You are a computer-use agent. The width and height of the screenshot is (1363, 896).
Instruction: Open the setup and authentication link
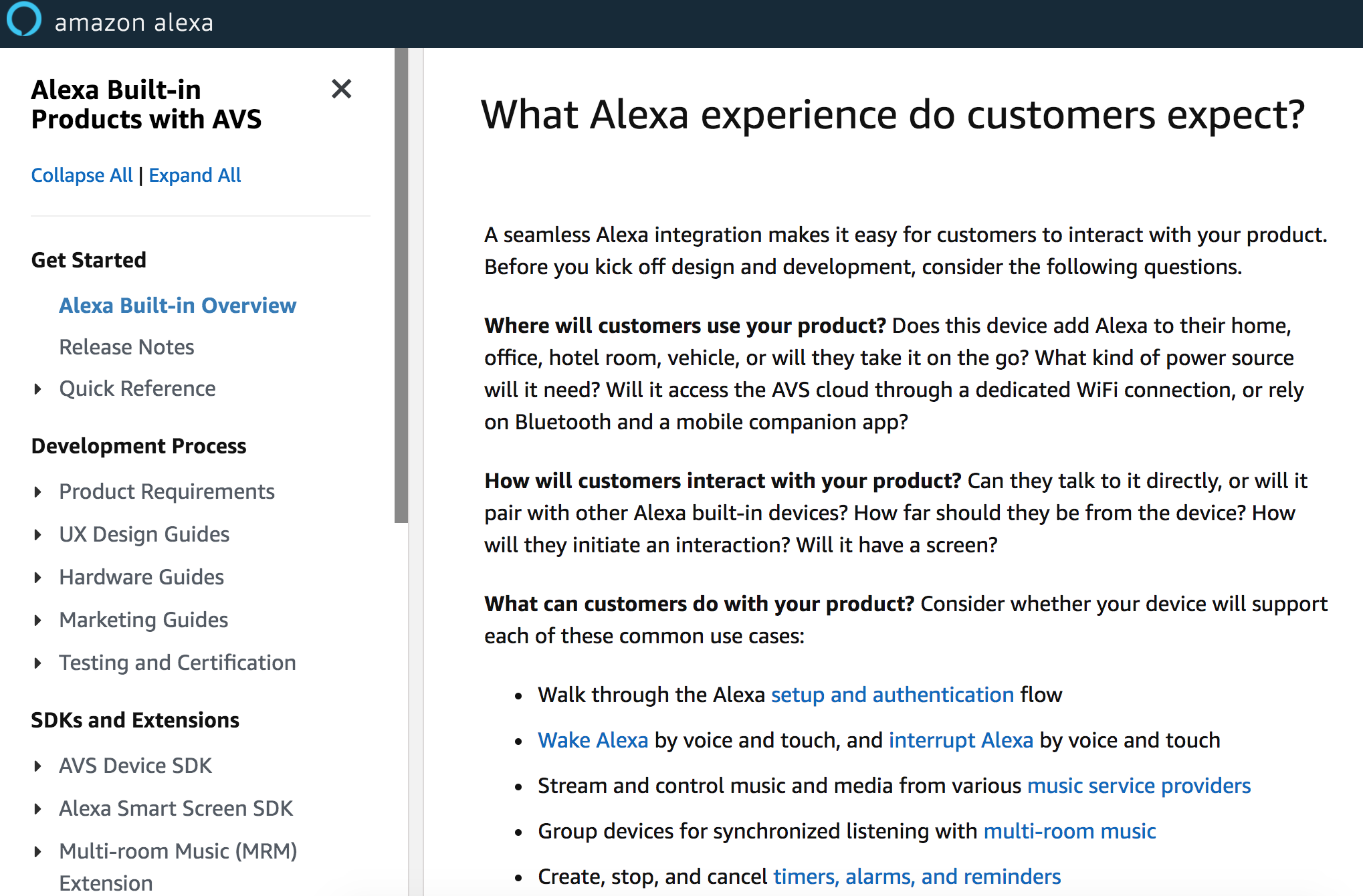click(892, 695)
